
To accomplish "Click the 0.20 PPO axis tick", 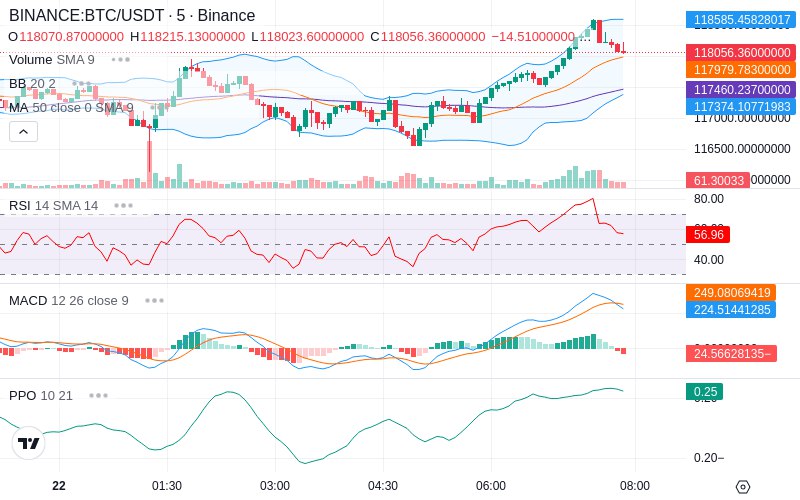I will (x=709, y=458).
